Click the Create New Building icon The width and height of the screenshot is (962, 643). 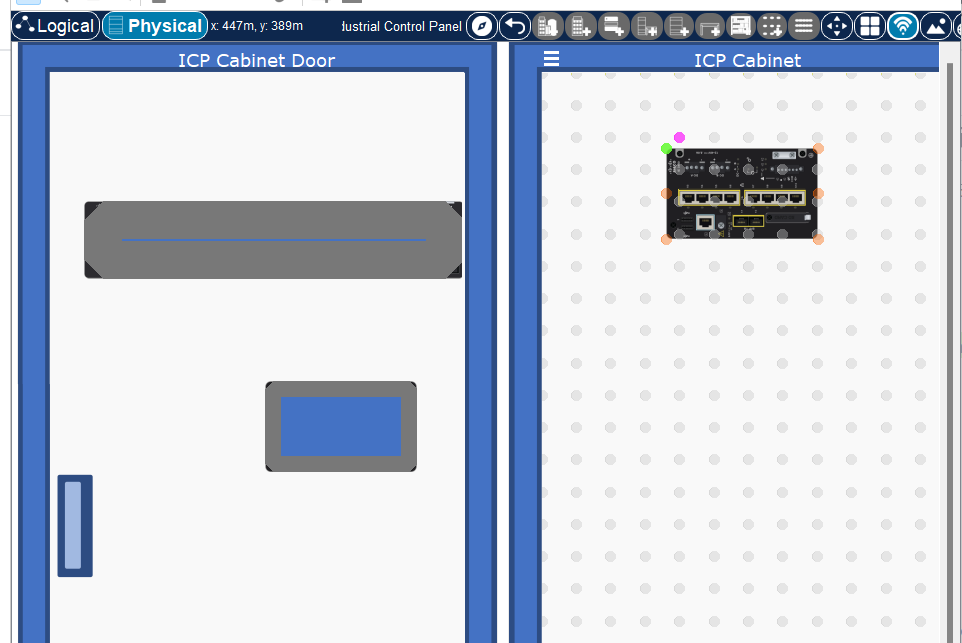point(580,26)
